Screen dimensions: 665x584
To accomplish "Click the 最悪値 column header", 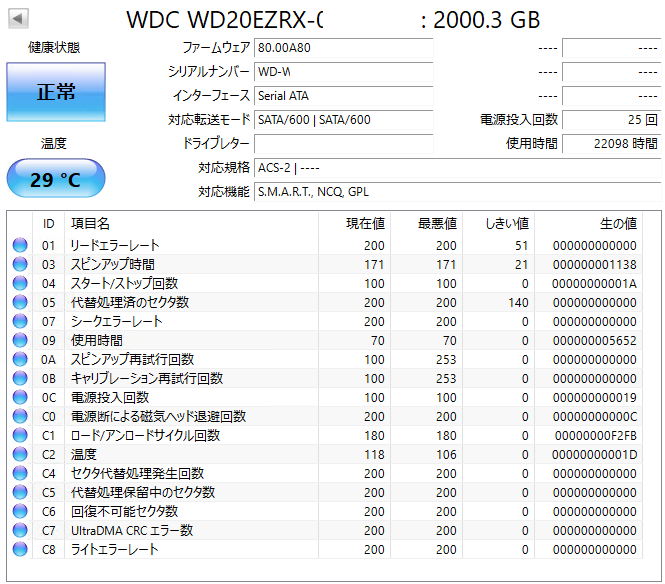I will tap(427, 224).
